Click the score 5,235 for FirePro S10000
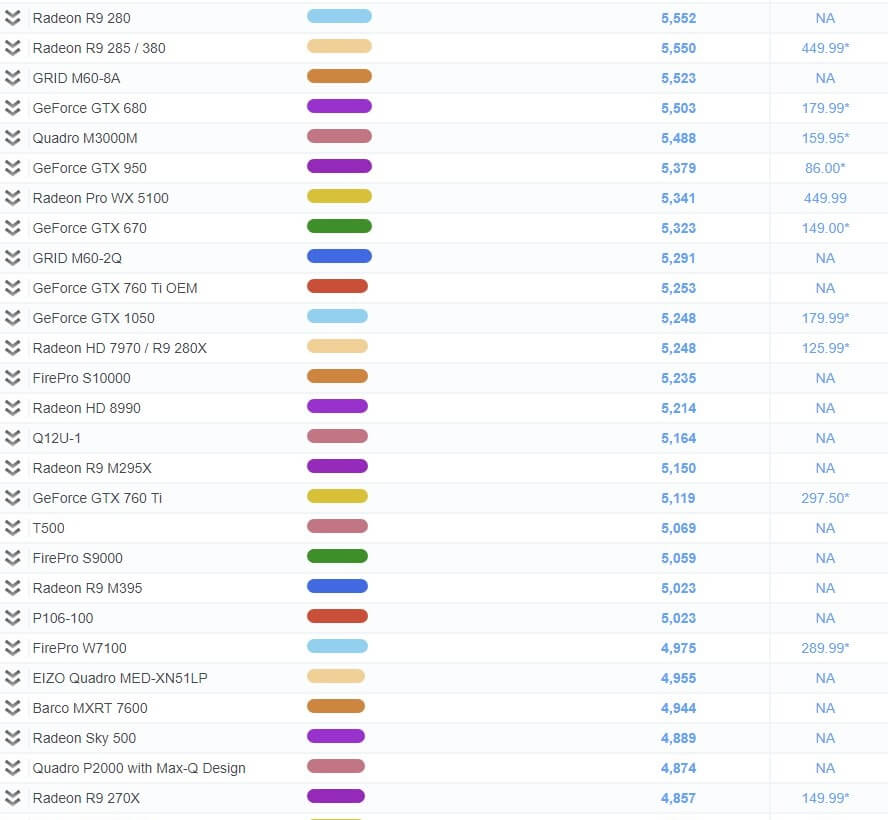 pos(678,378)
